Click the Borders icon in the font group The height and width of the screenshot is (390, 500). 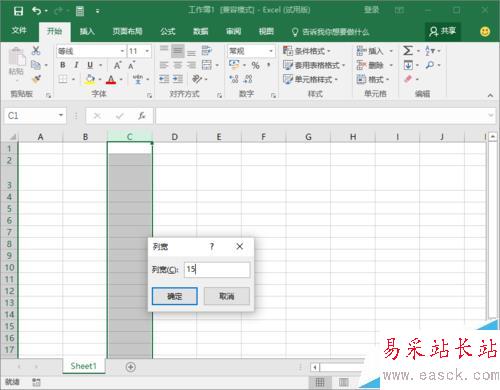[x=63, y=79]
